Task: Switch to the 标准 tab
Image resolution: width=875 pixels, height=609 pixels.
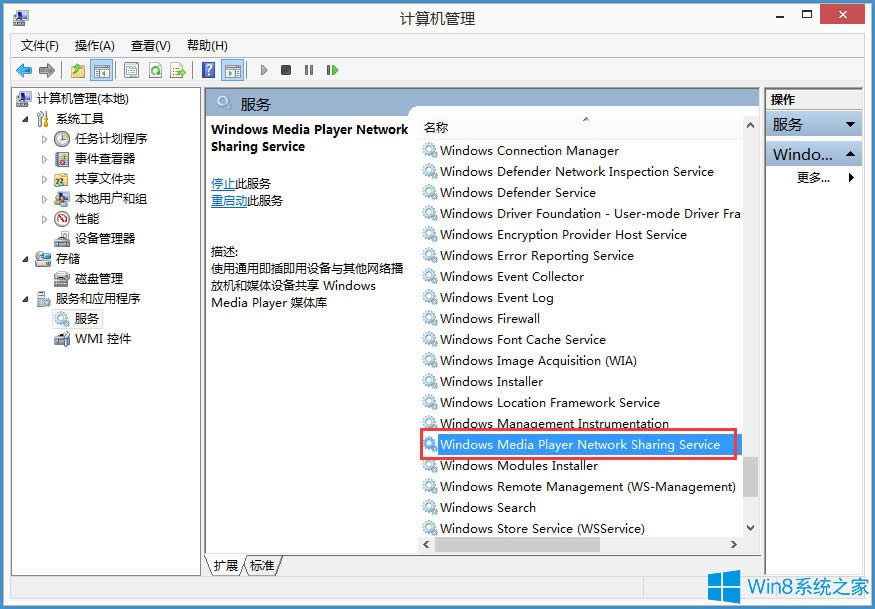Action: 260,565
